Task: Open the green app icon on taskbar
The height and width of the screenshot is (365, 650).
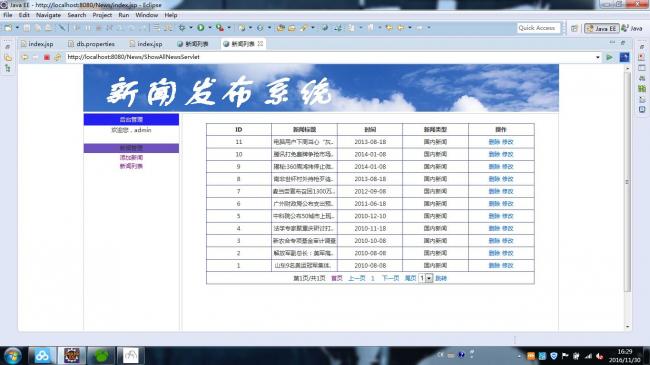Action: [x=102, y=356]
